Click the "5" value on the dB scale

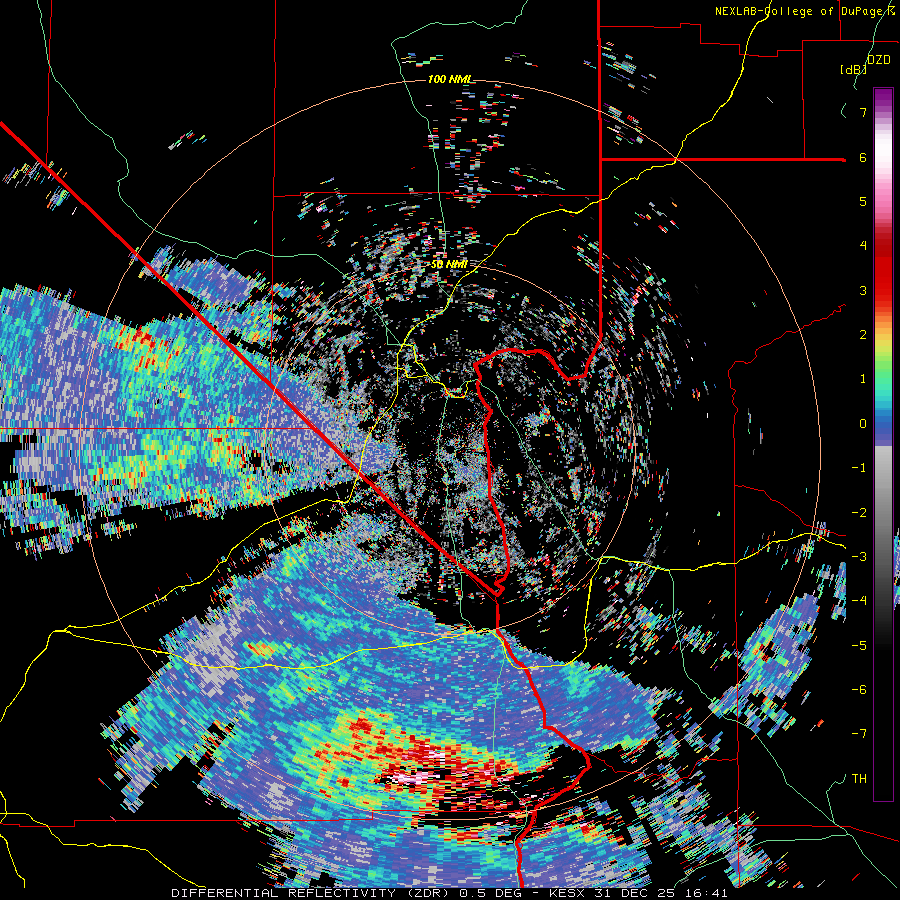point(863,201)
